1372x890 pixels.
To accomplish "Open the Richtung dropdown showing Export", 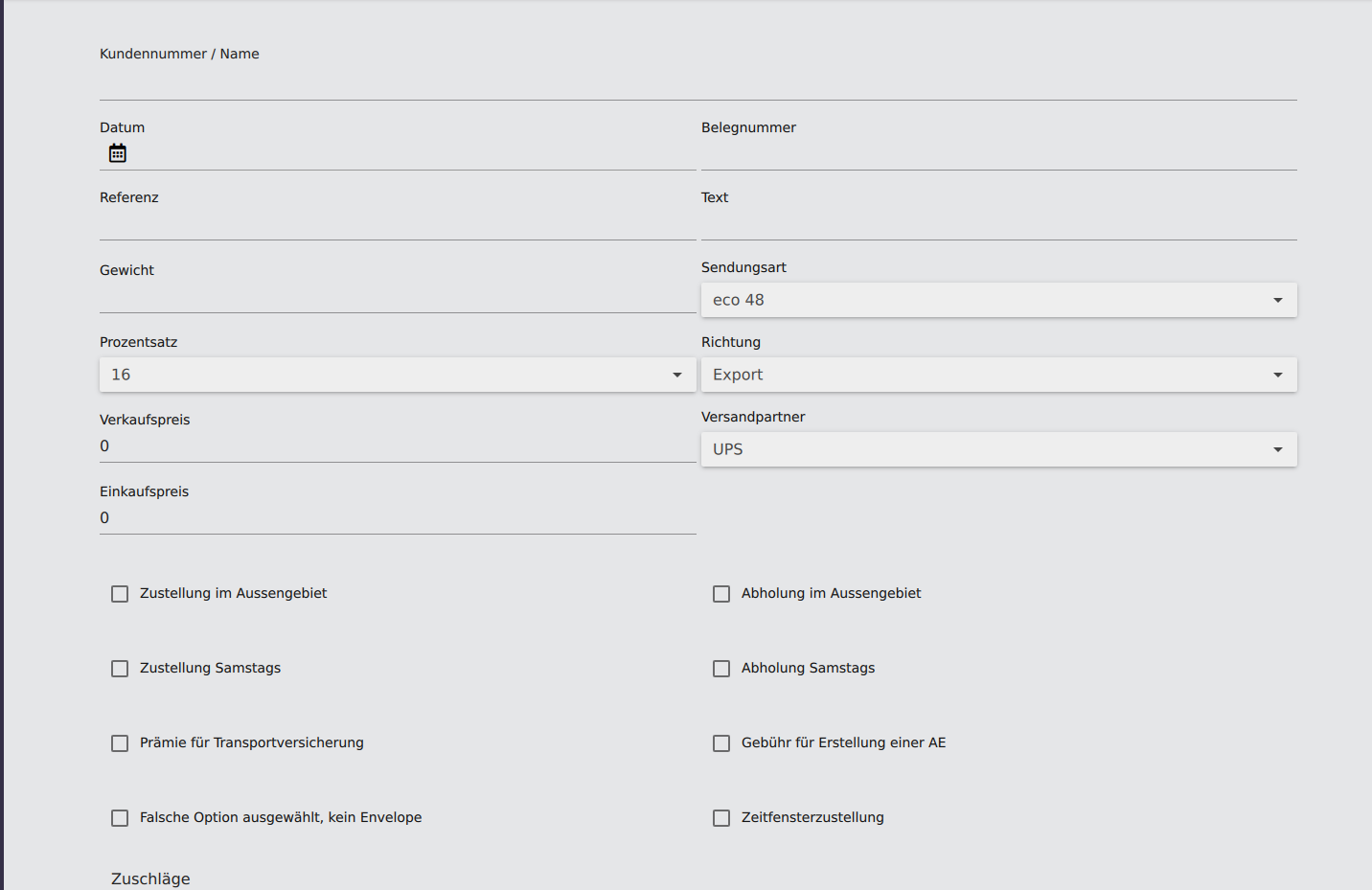I will pos(998,375).
